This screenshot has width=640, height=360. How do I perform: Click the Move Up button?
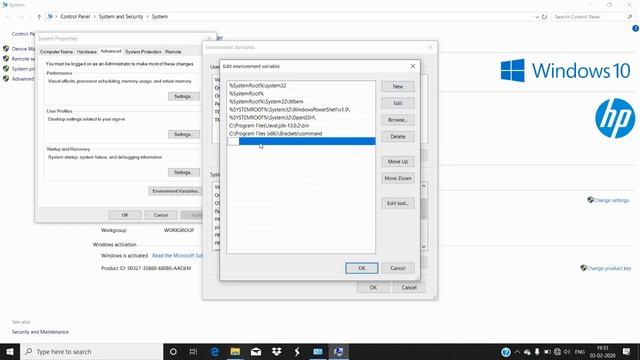[398, 162]
